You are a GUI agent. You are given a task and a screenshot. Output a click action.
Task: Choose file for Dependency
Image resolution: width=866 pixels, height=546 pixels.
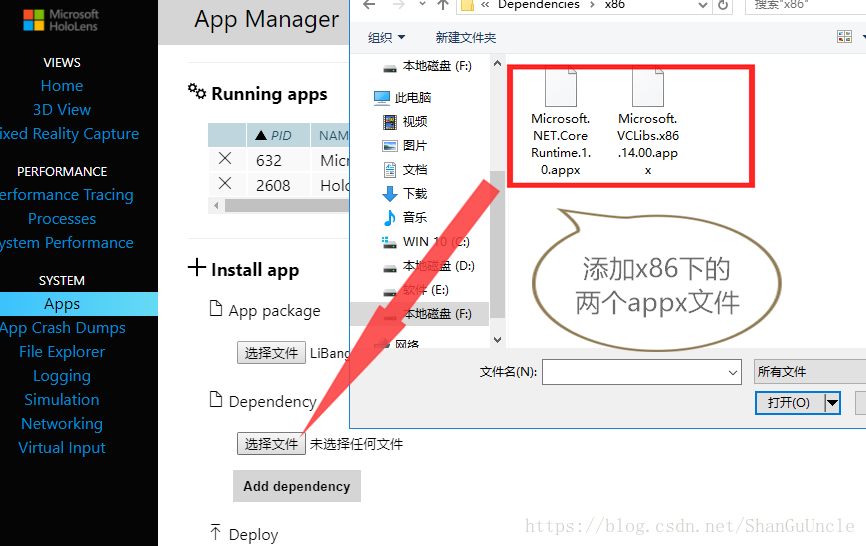pos(271,444)
